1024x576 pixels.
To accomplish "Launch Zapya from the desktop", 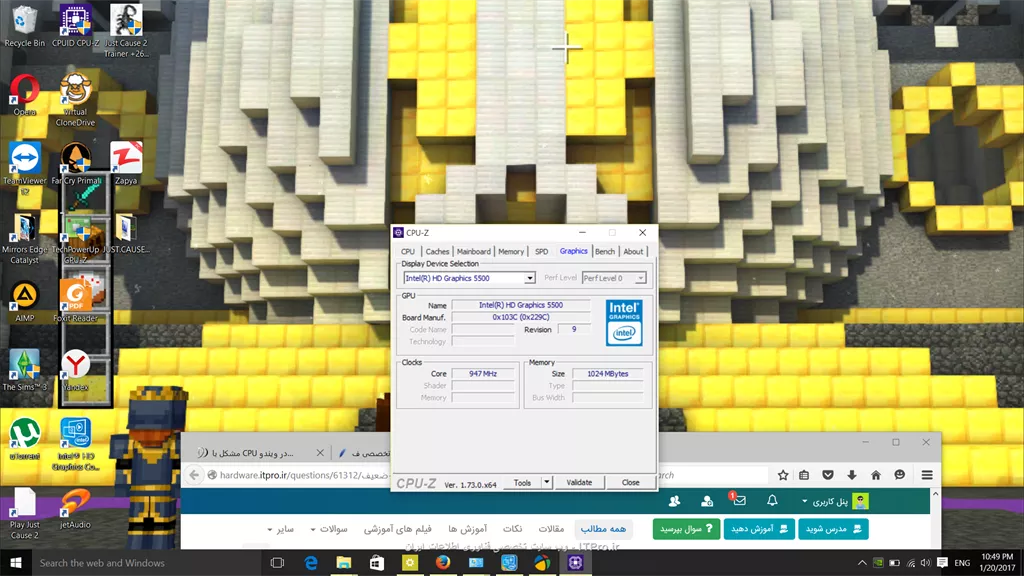I will coord(126,163).
